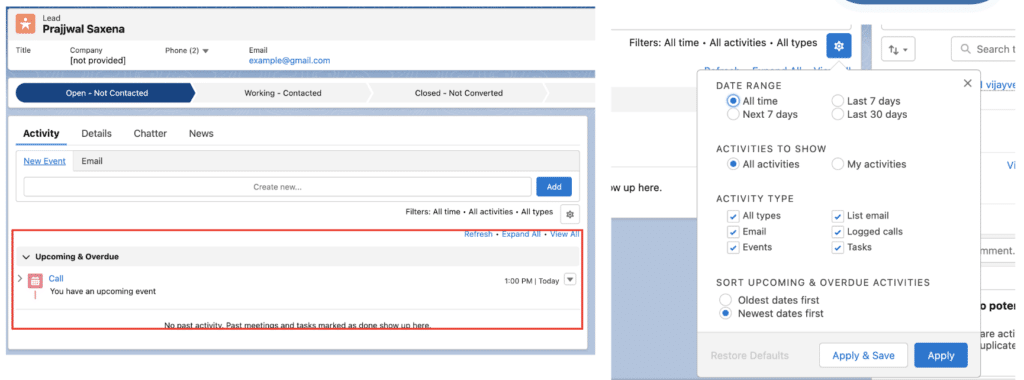
Task: Toggle the List email checkbox
Action: pos(837,215)
